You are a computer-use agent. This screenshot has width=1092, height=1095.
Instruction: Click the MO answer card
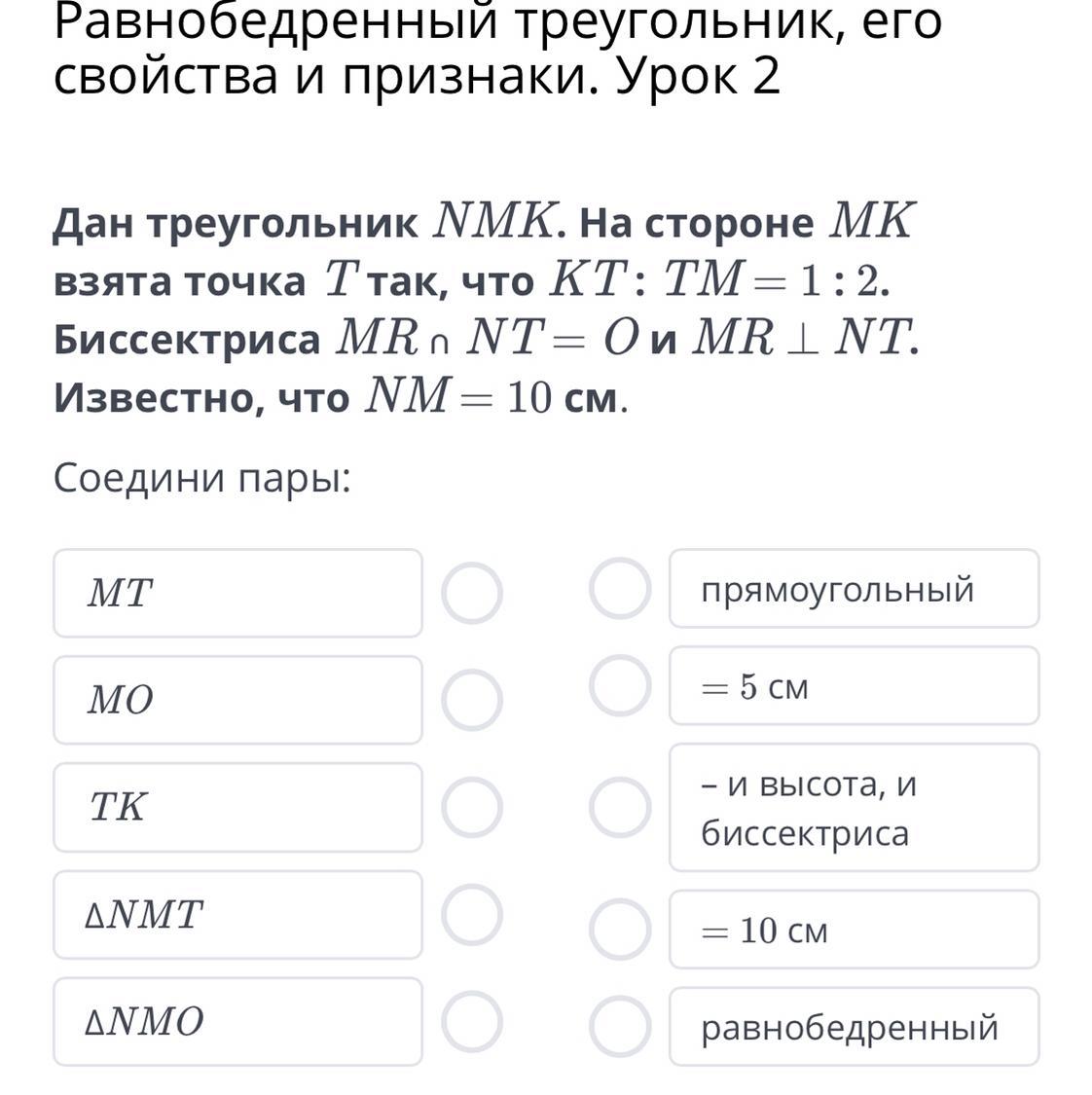coord(237,700)
